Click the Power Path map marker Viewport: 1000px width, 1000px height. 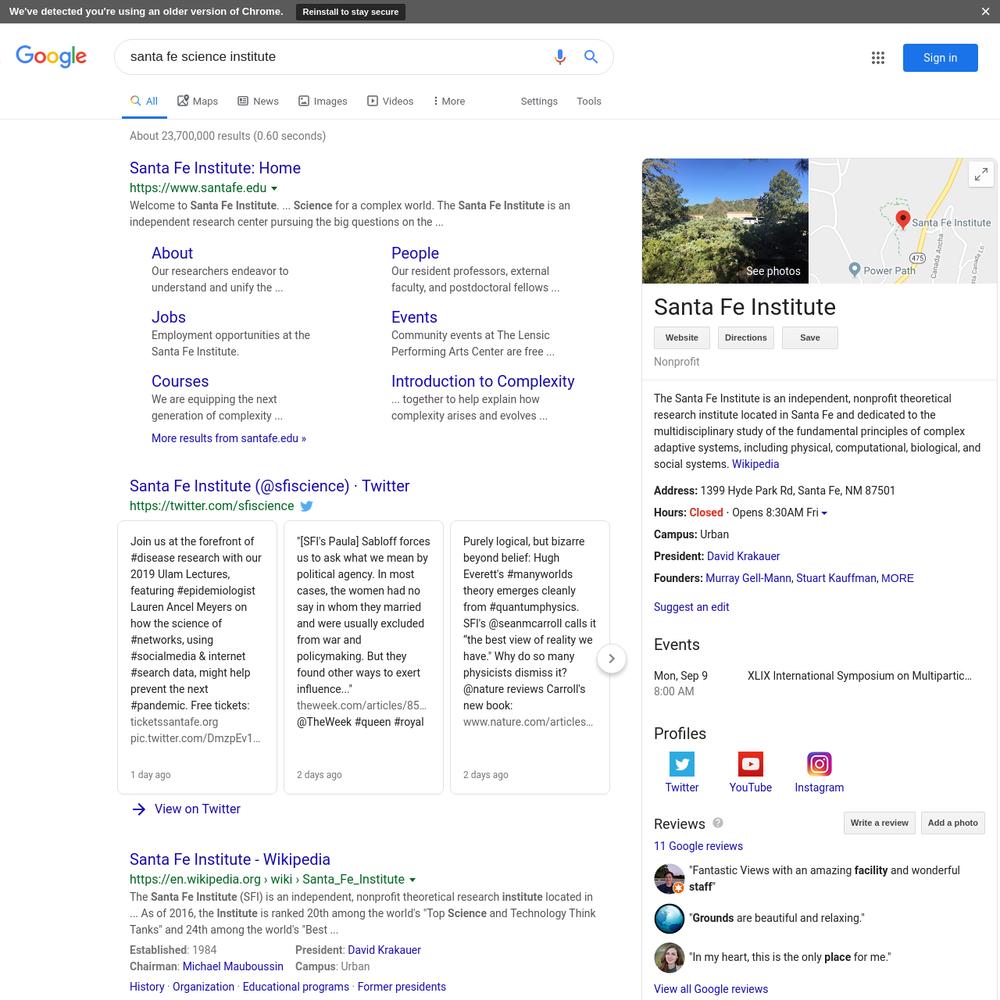click(x=855, y=270)
